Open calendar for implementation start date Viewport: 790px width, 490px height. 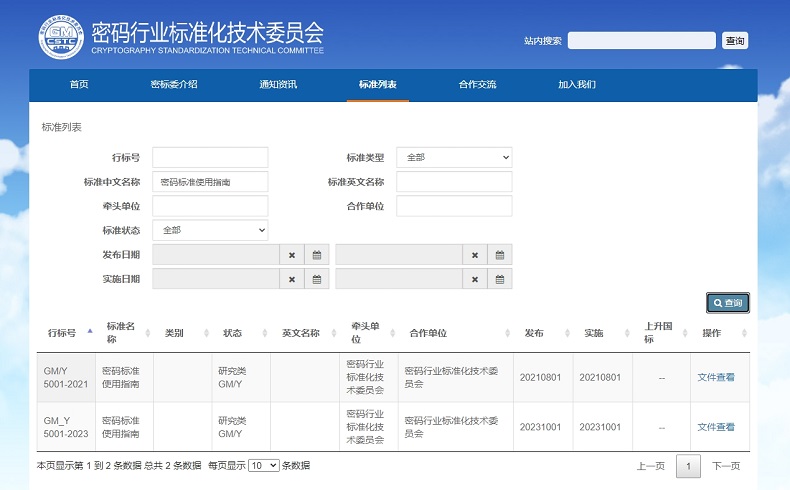[316, 279]
